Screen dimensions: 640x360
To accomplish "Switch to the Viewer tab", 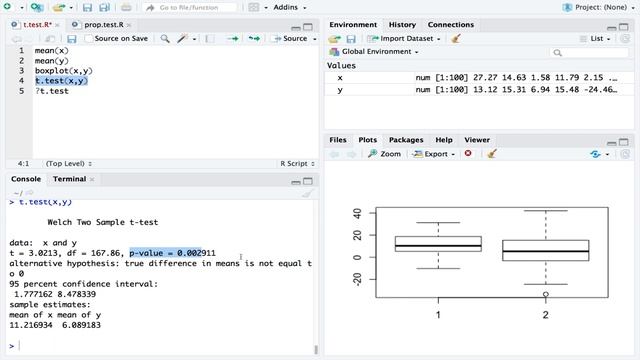I will [477, 140].
